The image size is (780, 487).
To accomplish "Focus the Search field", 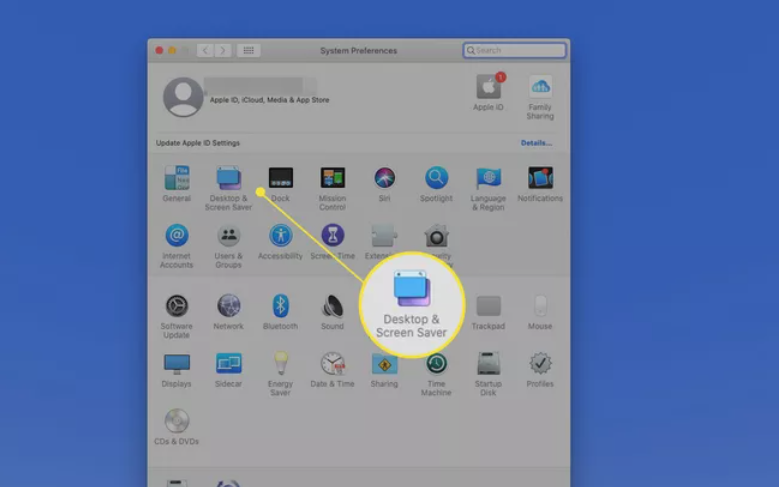I will click(x=514, y=50).
